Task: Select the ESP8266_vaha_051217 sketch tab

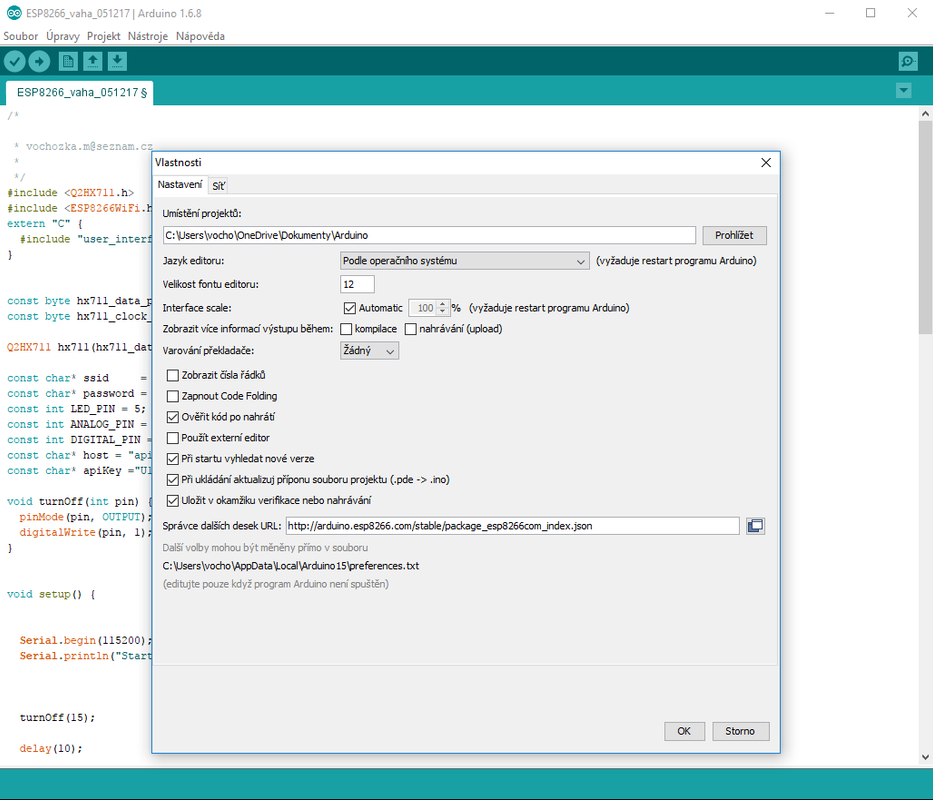Action: click(x=80, y=92)
